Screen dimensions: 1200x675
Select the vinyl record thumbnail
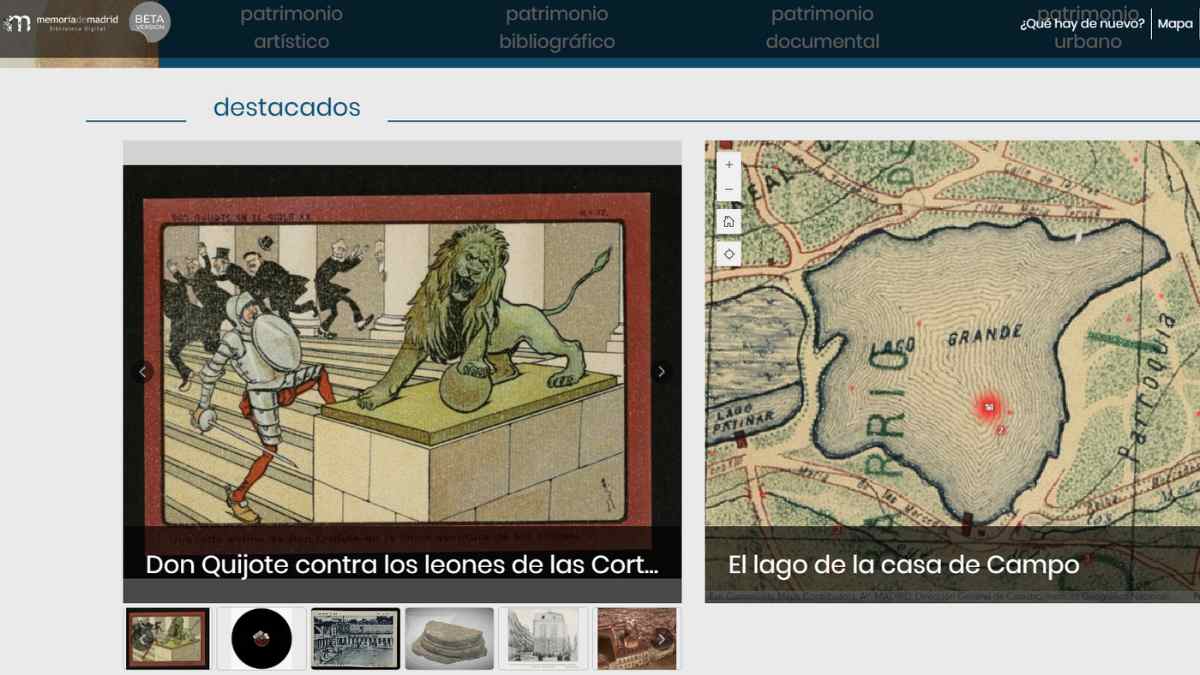261,638
